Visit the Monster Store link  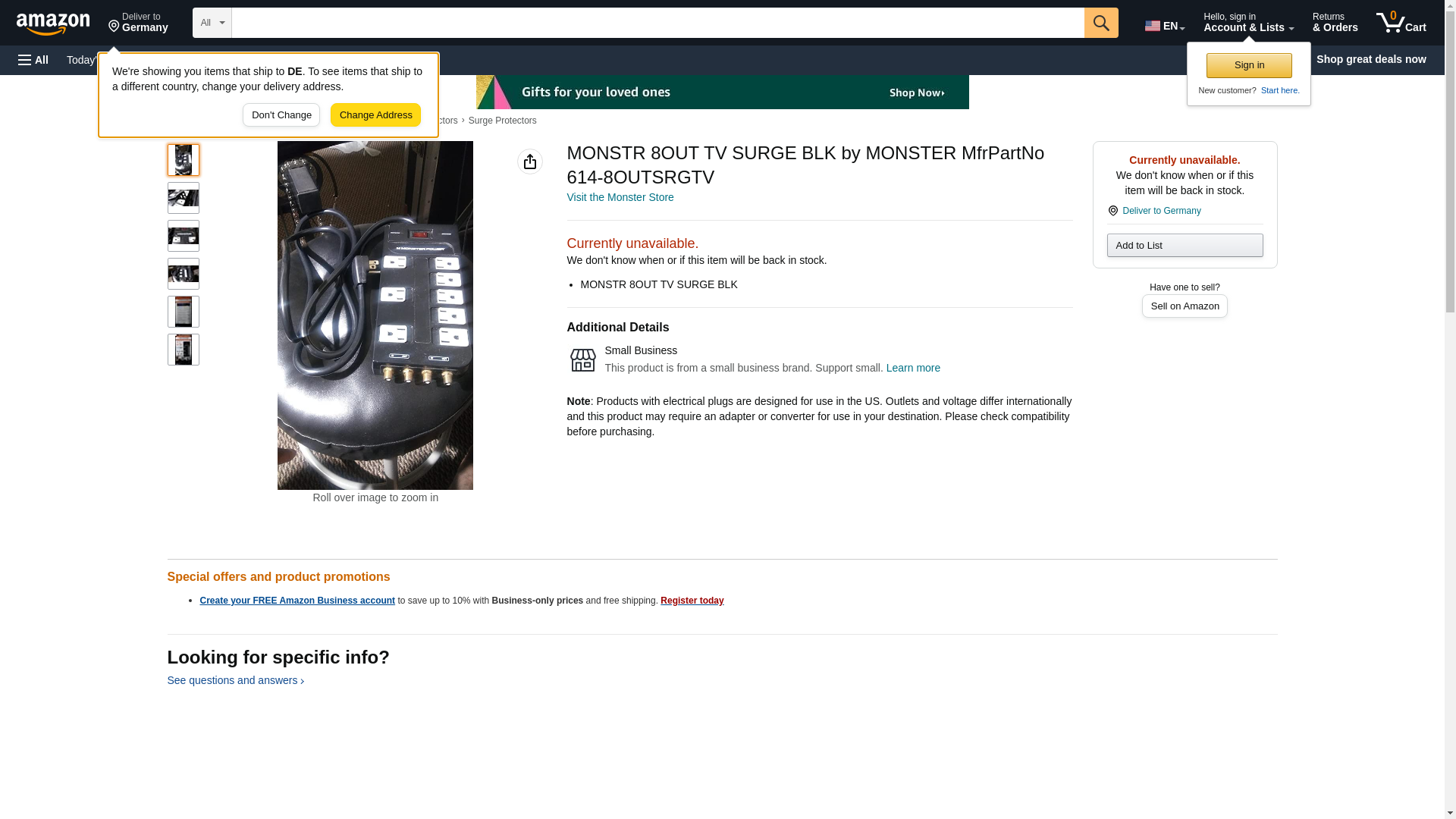(x=620, y=197)
